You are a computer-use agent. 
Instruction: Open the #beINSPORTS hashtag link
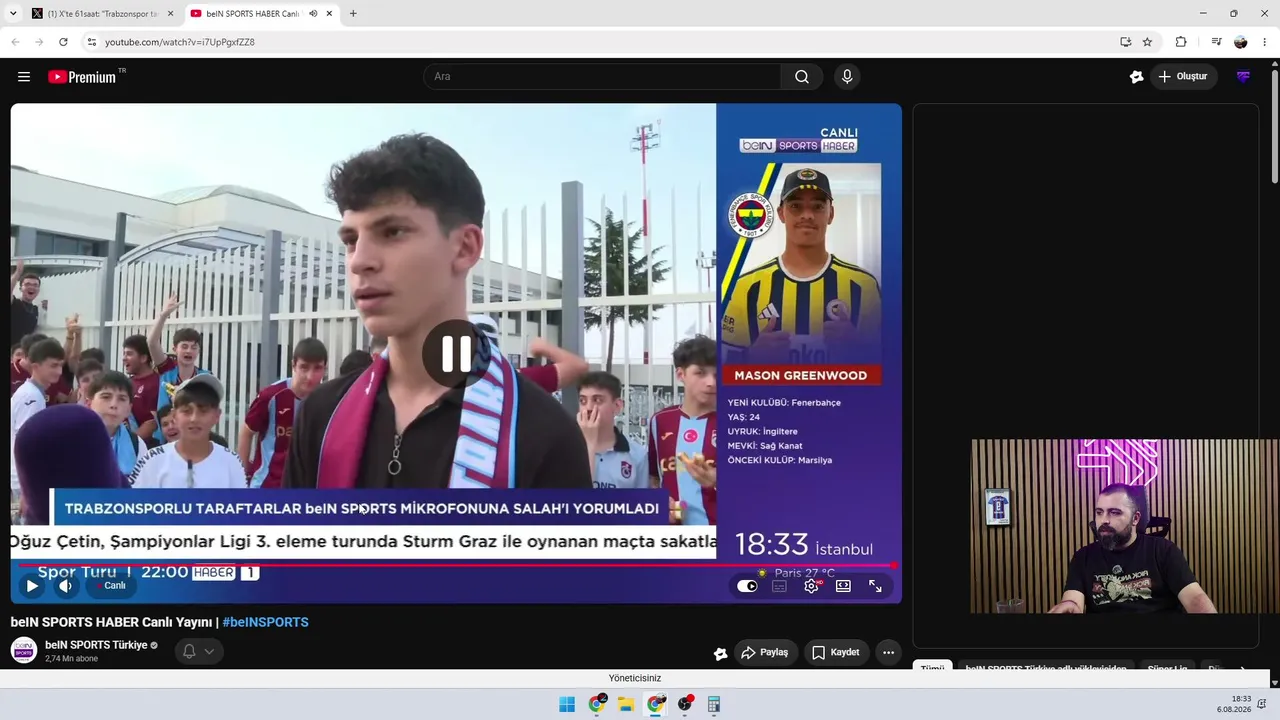click(x=265, y=622)
